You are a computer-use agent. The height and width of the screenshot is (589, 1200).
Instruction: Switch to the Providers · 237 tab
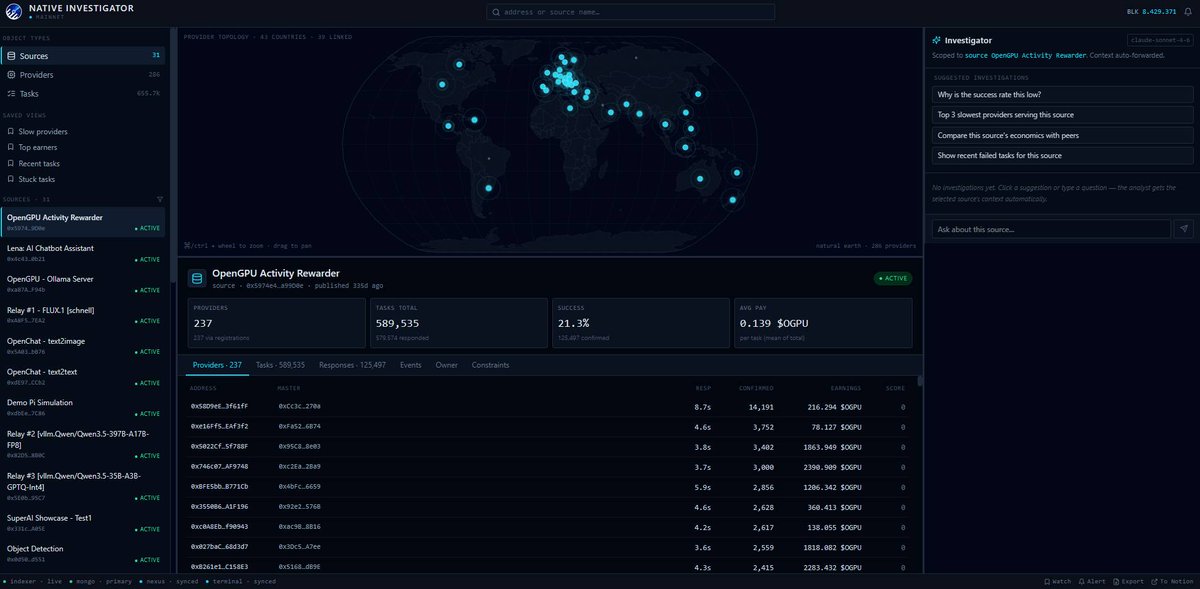coord(217,365)
